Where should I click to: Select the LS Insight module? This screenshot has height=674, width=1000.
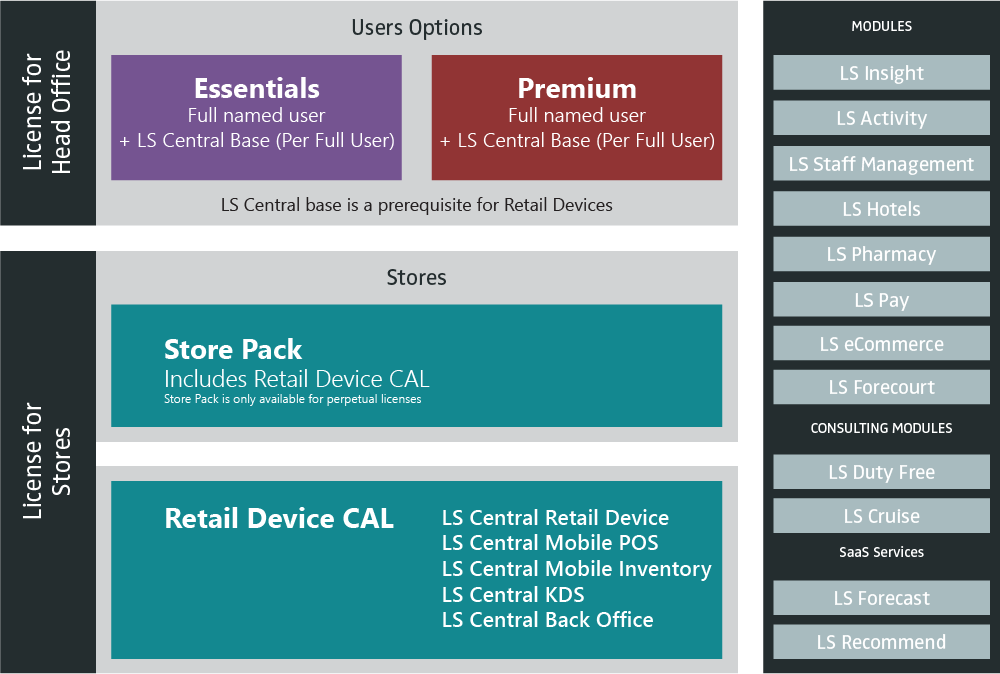pos(881,73)
